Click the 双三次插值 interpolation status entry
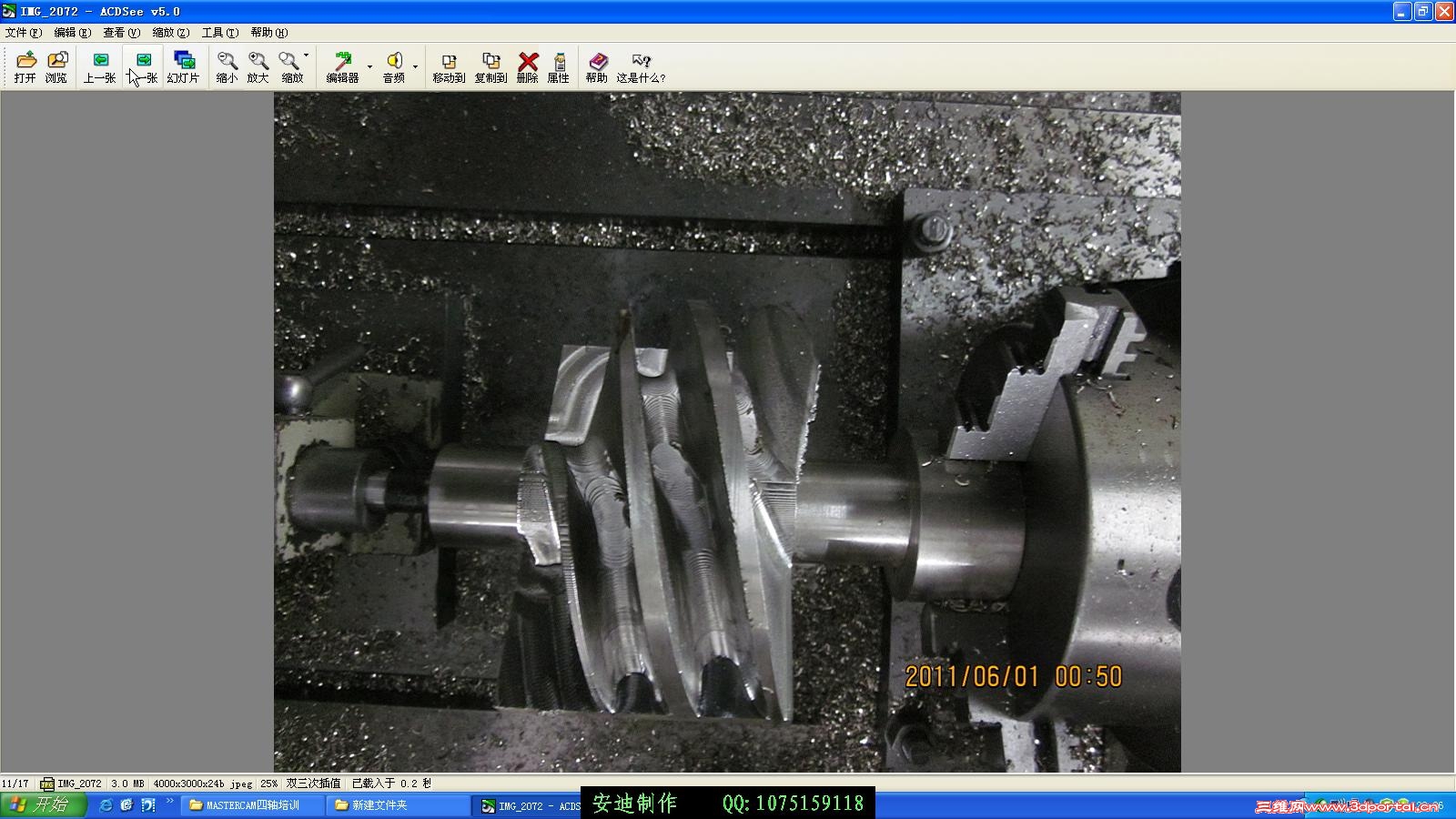 tap(314, 784)
